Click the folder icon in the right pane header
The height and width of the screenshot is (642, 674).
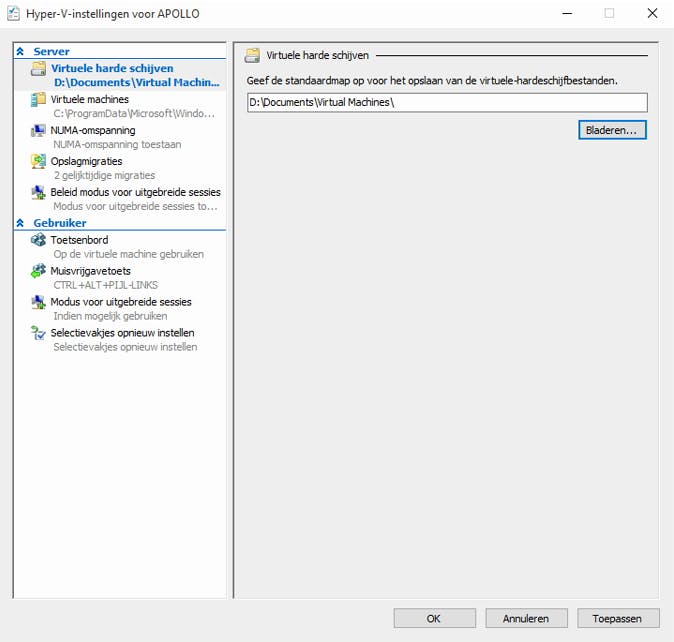(x=252, y=55)
